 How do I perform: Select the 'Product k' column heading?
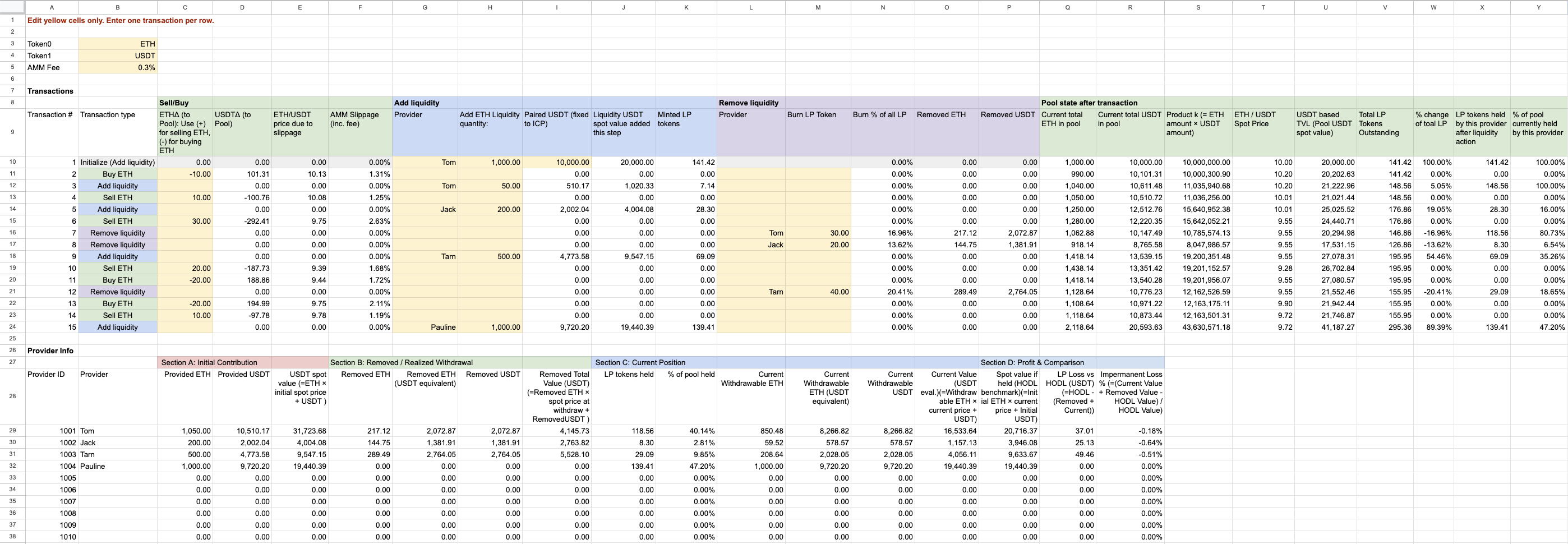pos(1198,132)
